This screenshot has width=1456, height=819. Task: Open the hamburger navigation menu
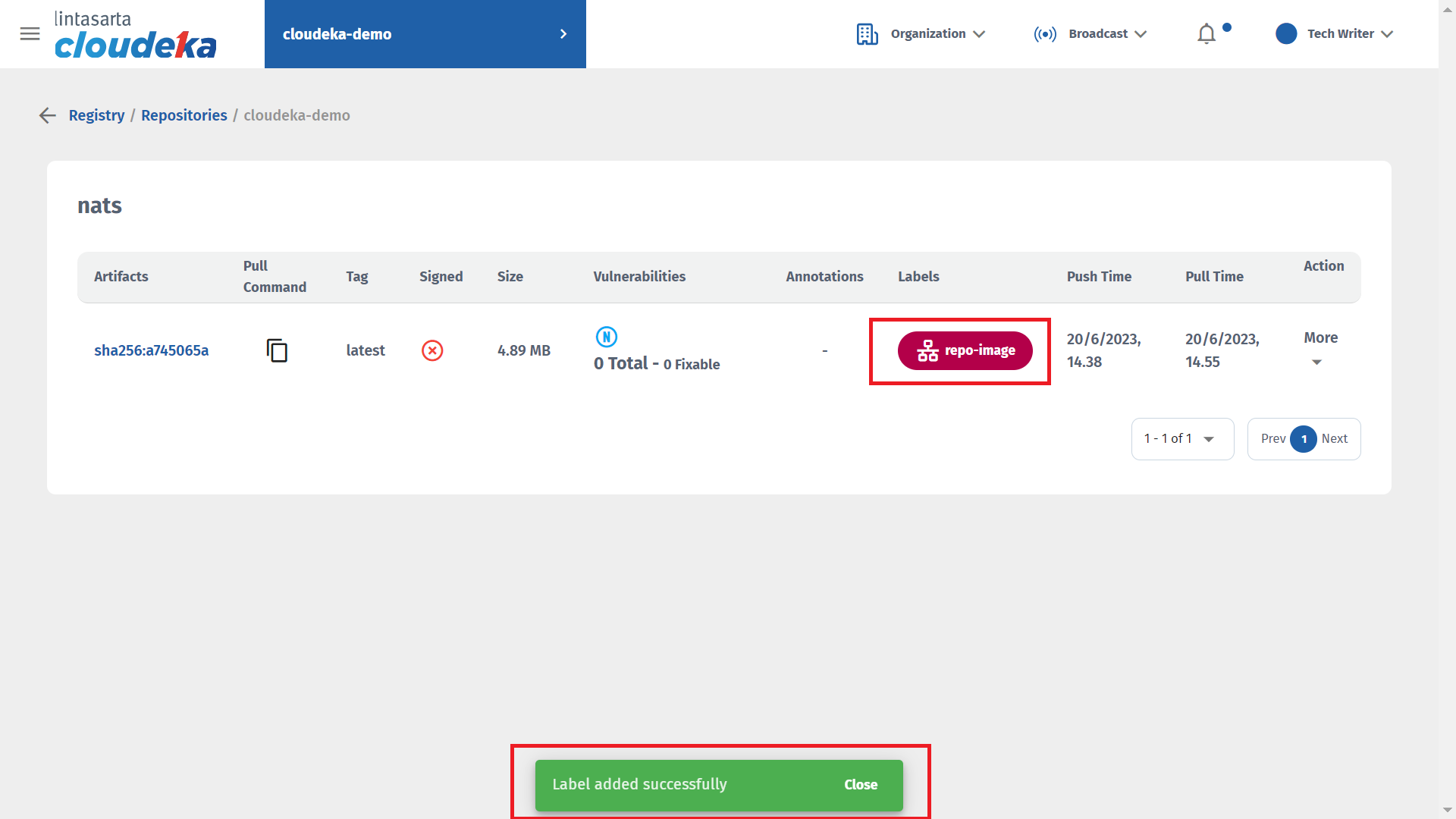point(30,34)
